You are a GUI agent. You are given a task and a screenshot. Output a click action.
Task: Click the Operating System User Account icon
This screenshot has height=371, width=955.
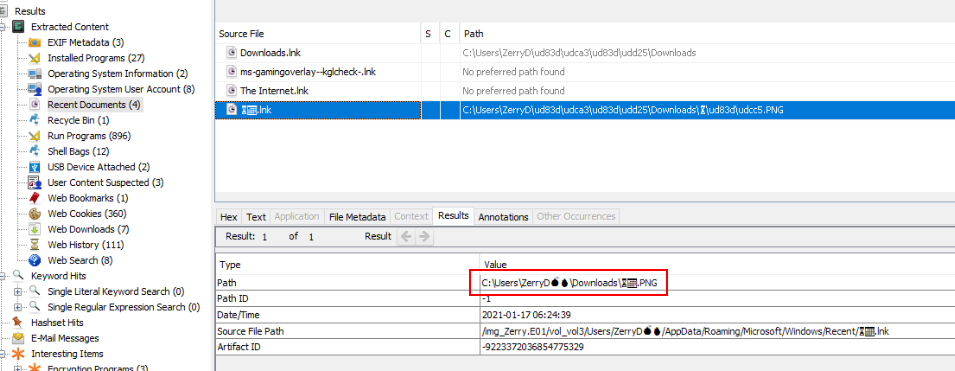(35, 90)
